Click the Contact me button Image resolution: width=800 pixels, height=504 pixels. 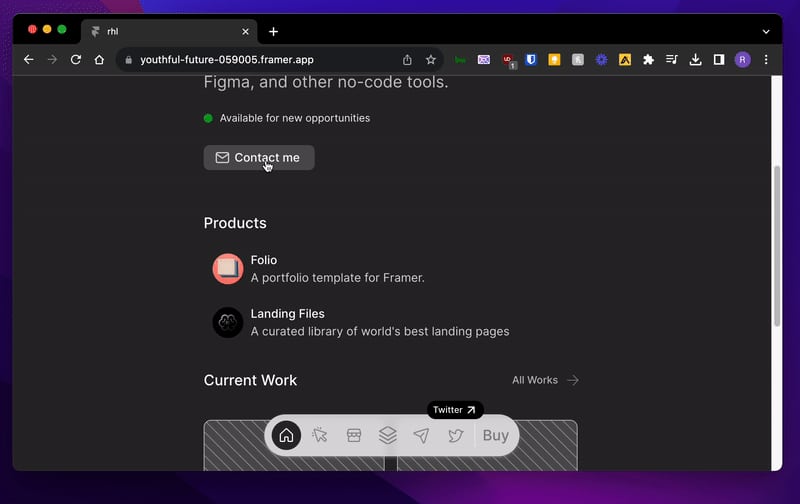pos(259,158)
